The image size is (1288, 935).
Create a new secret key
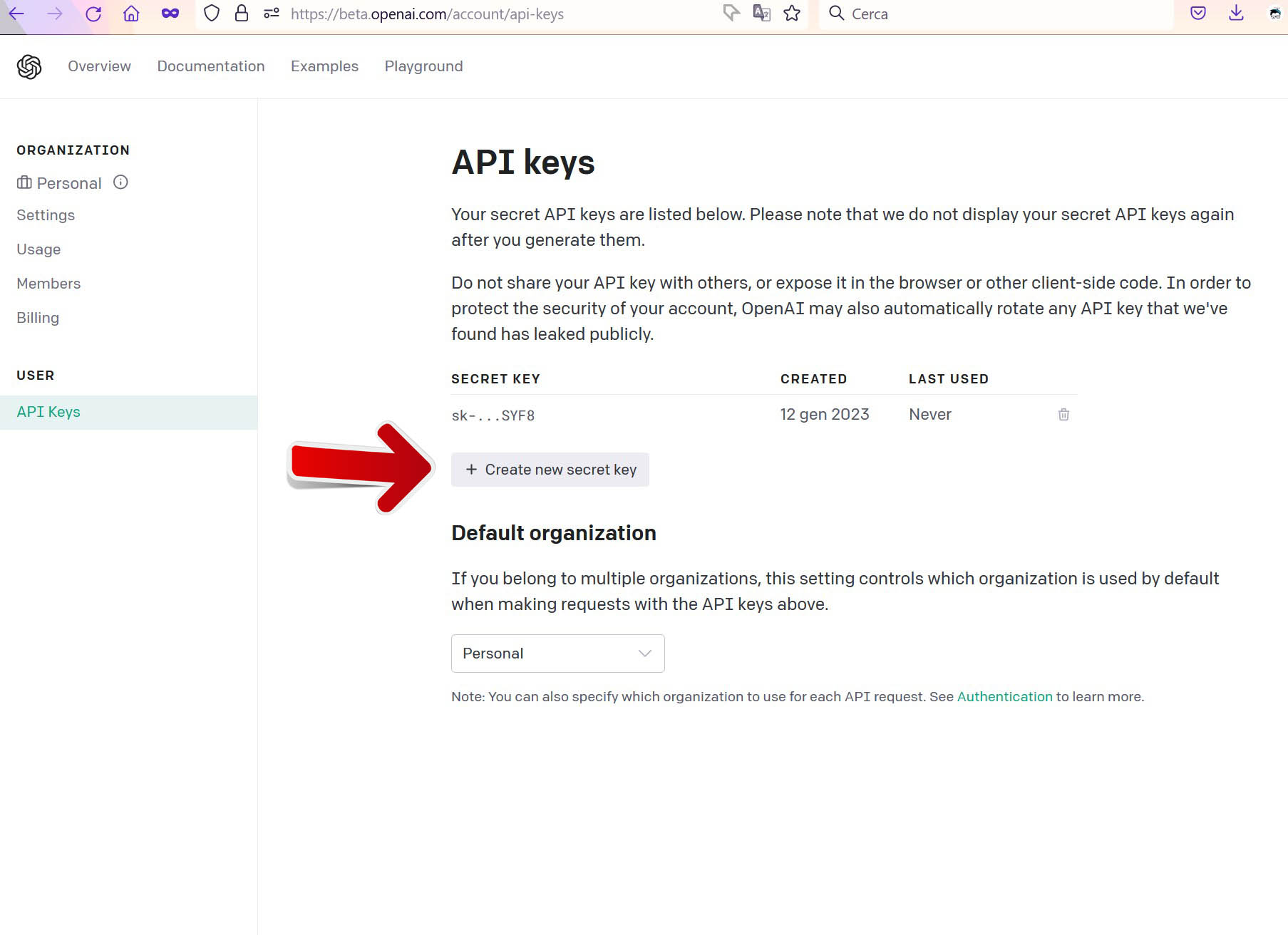coord(550,469)
